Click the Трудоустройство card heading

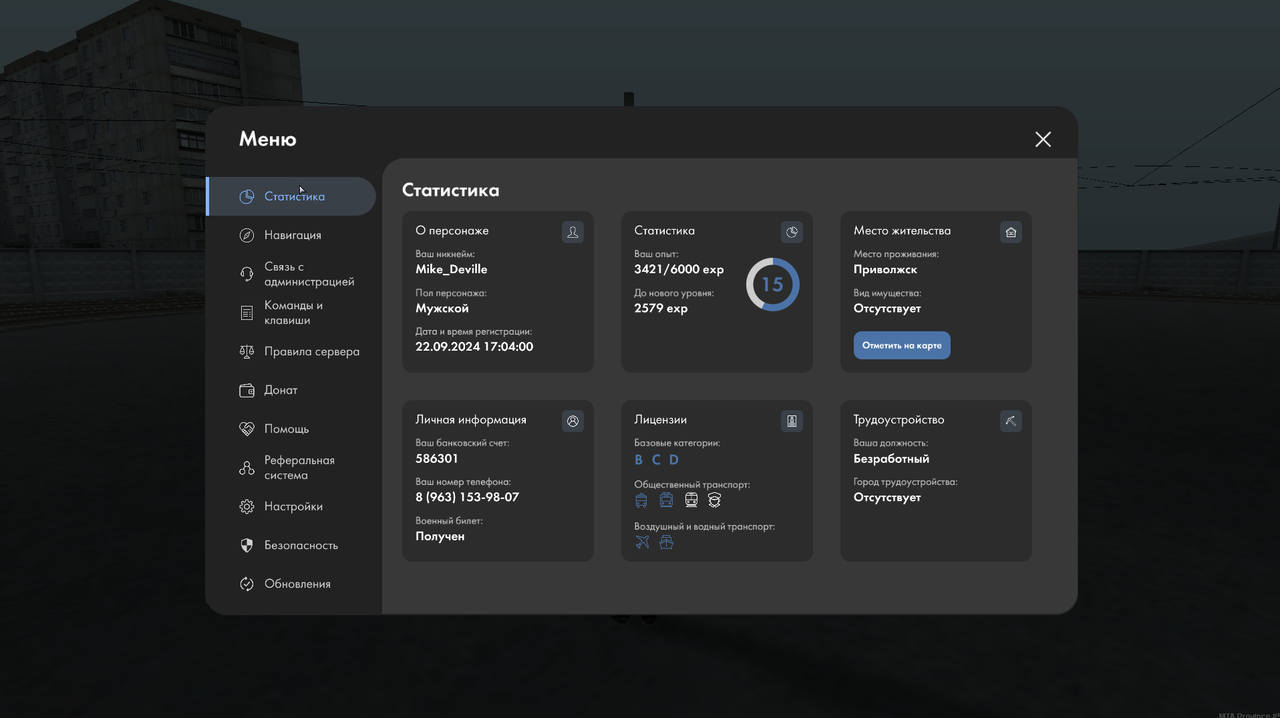pyautogui.click(x=899, y=420)
